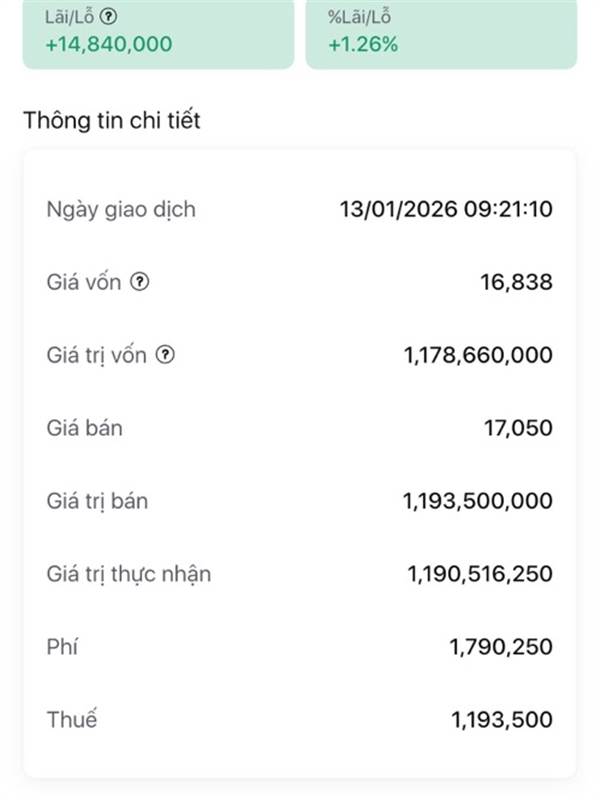Select the capital value 1,178,660,000

(x=476, y=355)
